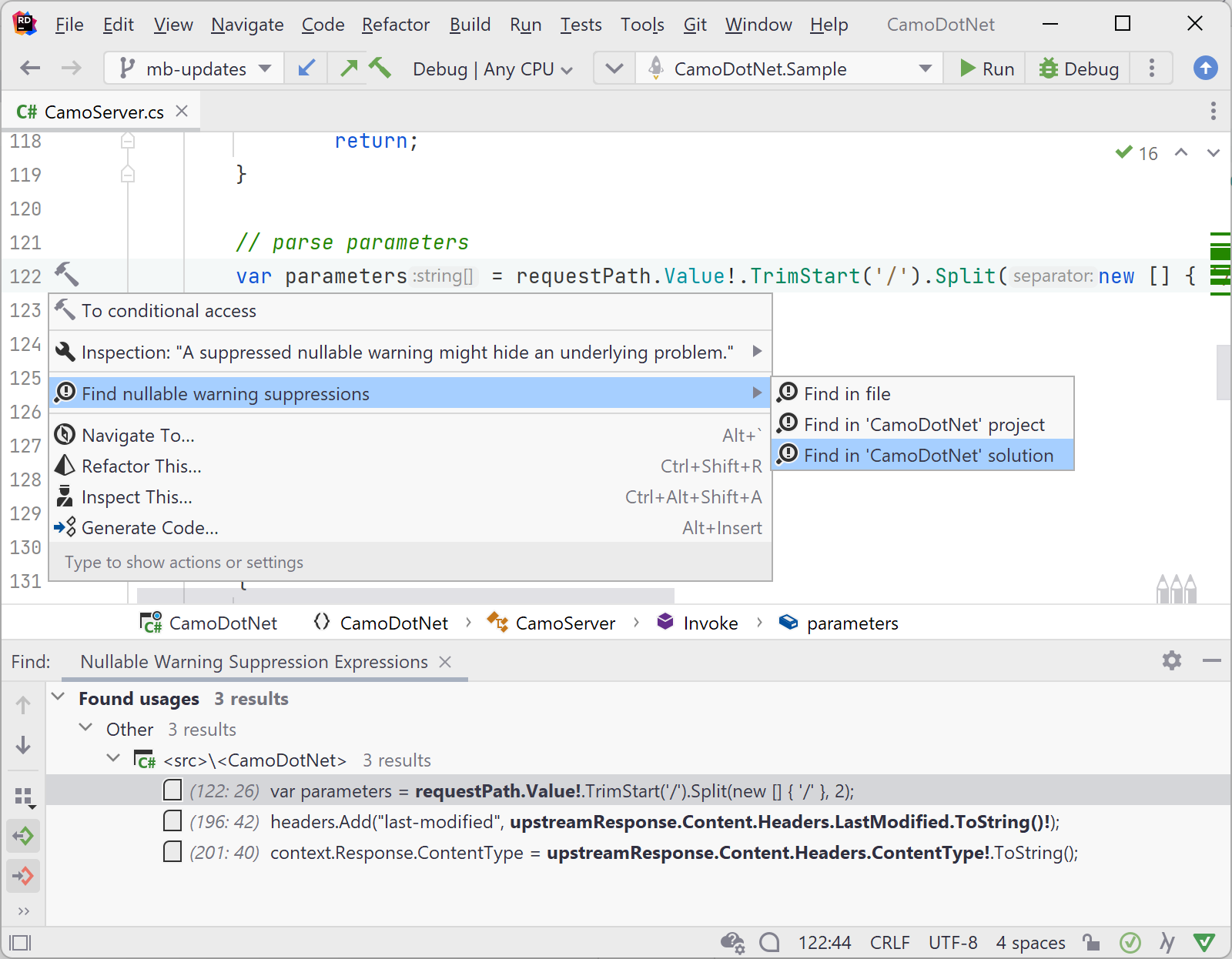Open the group-by options icon in Find panel
The height and width of the screenshot is (959, 1232).
pyautogui.click(x=23, y=794)
